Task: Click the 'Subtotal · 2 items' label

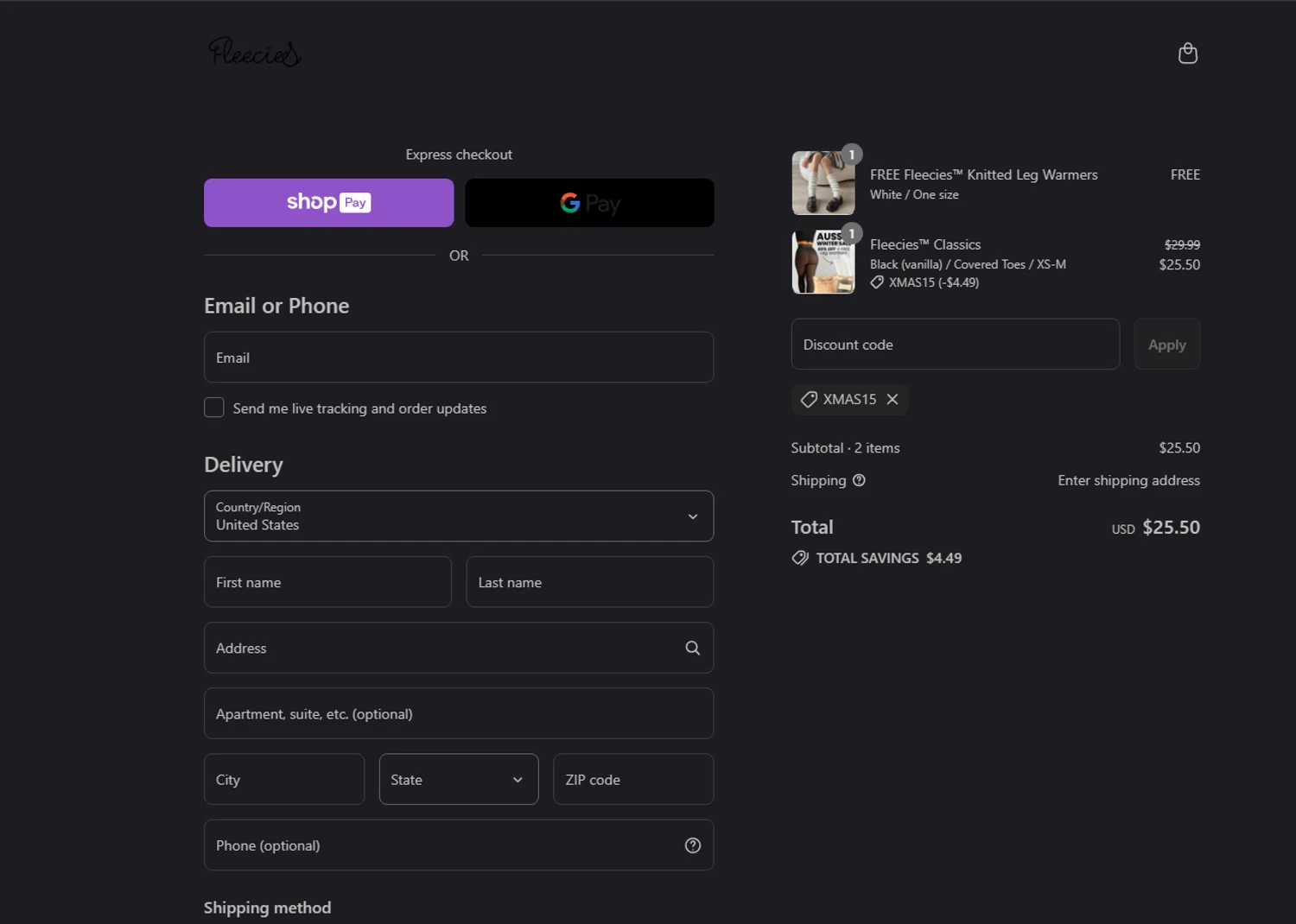Action: point(845,447)
